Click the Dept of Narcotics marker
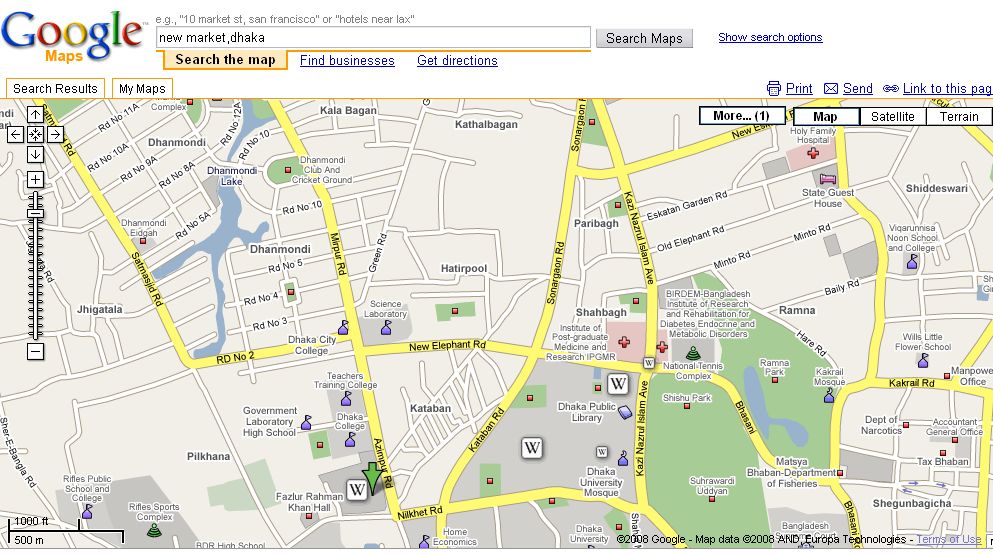993x555 pixels. tap(906, 424)
